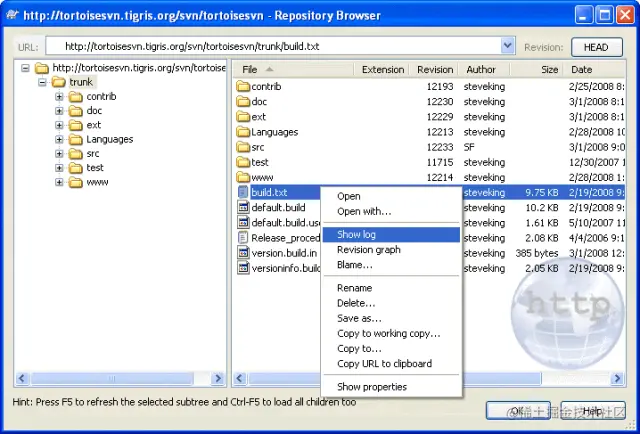Viewport: 640px width, 434px height.
Task: Click the trunk folder icon in tree
Action: coord(58,82)
